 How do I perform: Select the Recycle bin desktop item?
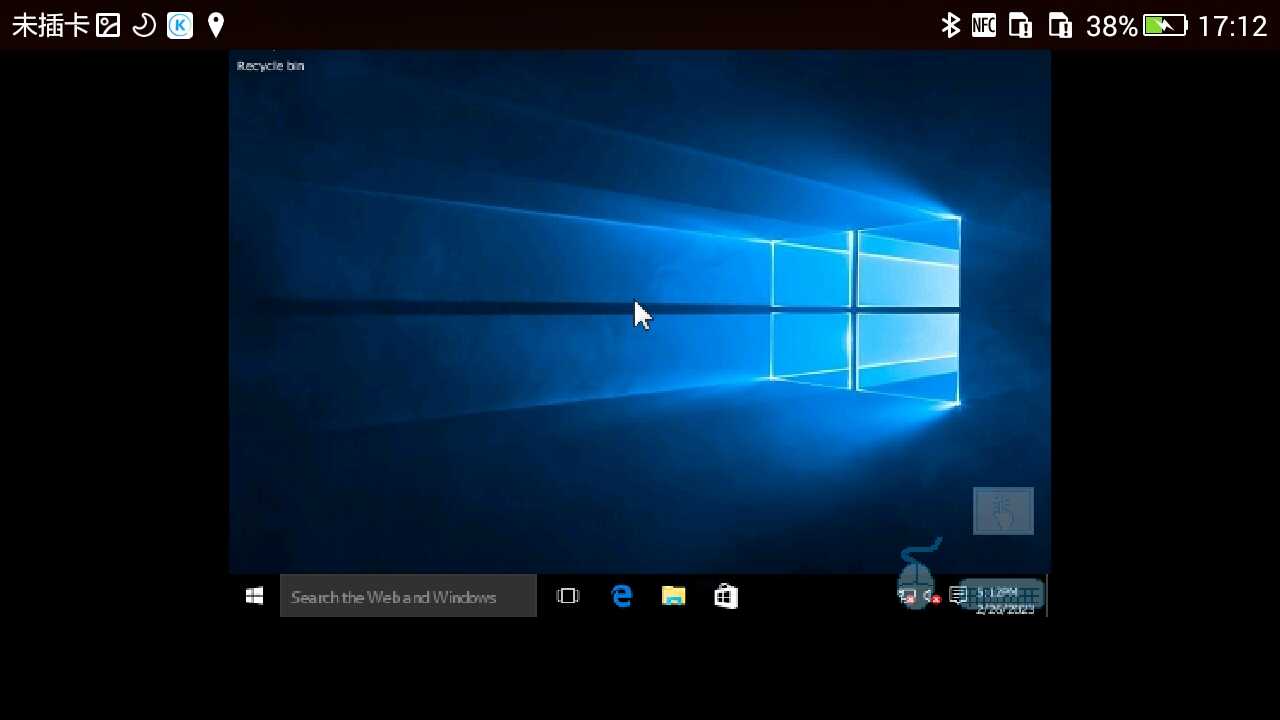pyautogui.click(x=270, y=65)
